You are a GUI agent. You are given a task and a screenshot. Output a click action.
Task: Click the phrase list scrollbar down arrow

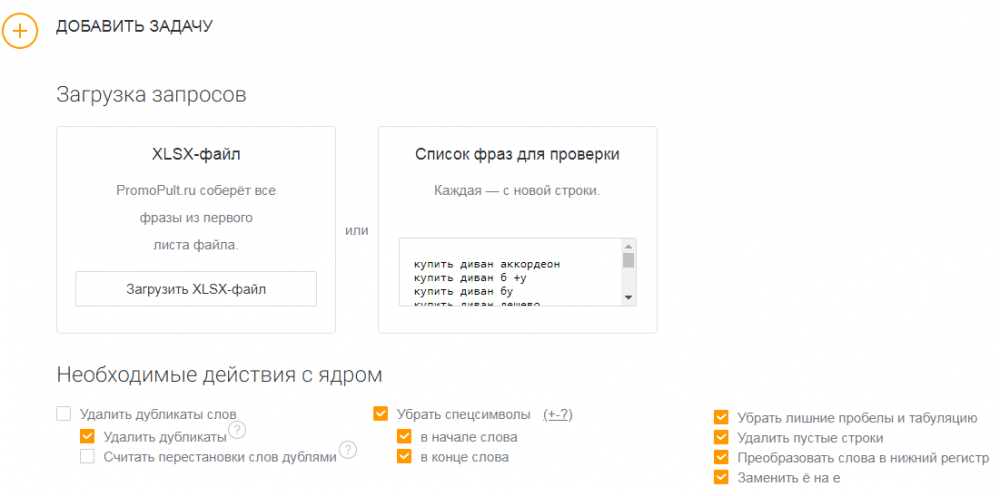point(628,297)
